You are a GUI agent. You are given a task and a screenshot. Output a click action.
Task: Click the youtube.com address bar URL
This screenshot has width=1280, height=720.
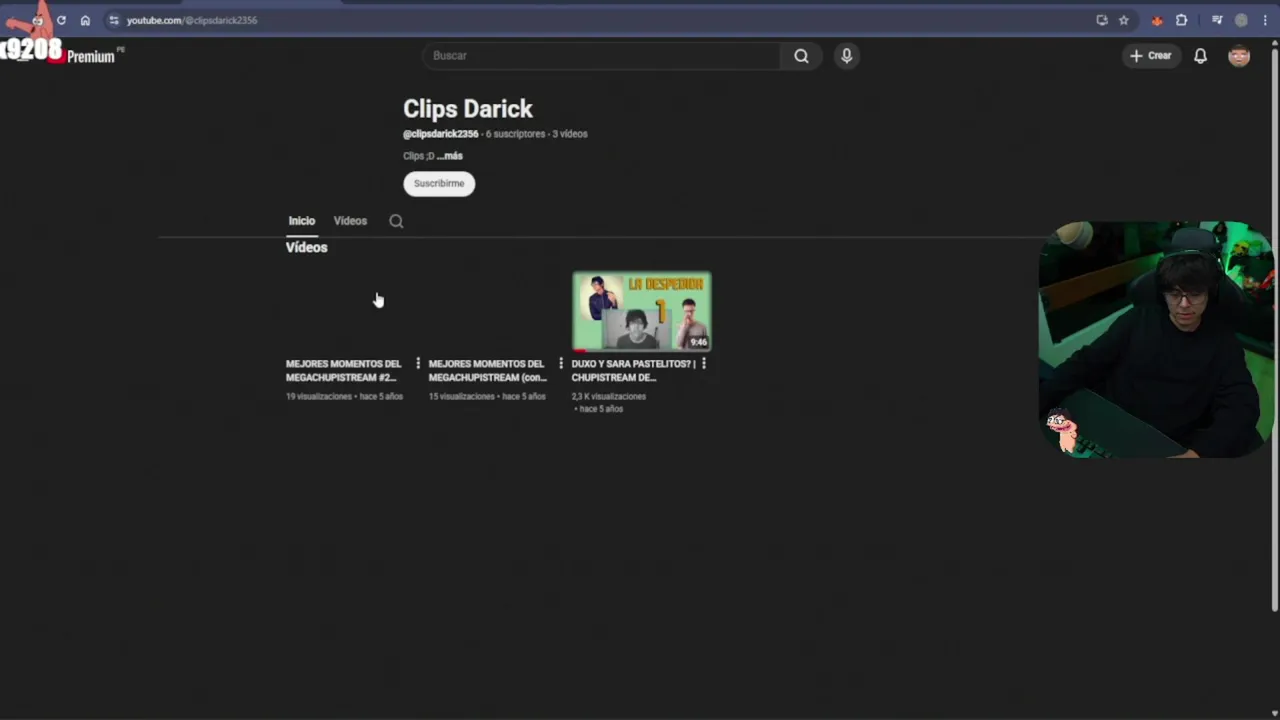tap(192, 20)
